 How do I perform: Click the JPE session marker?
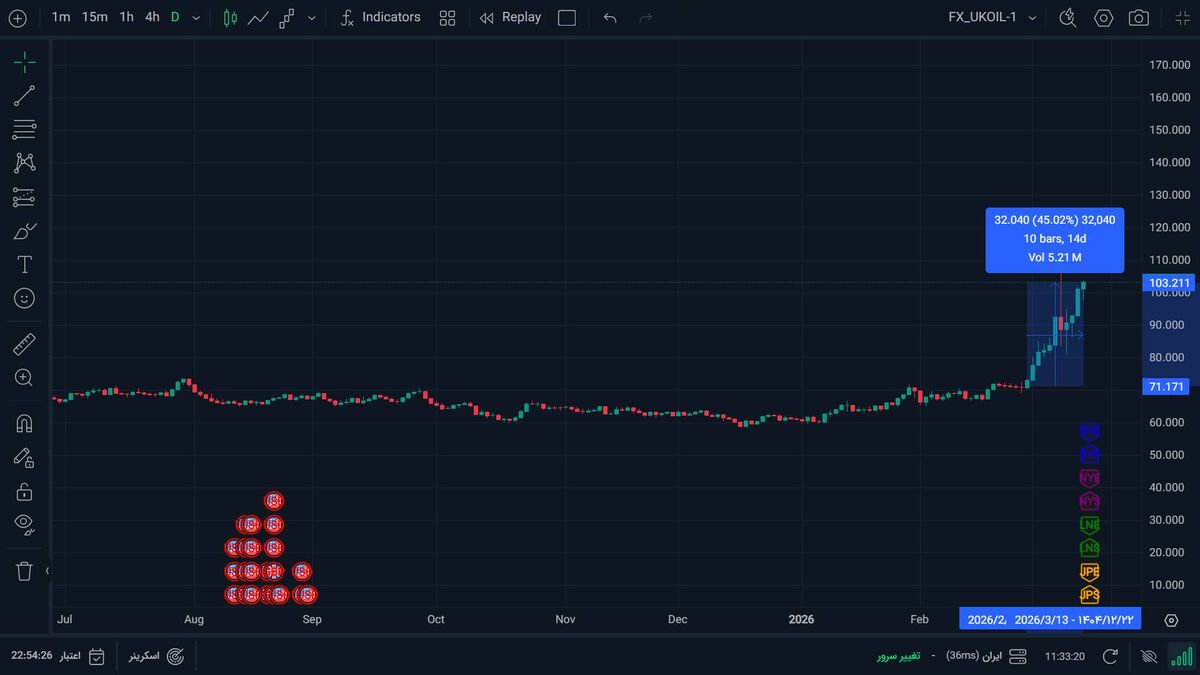[1090, 572]
